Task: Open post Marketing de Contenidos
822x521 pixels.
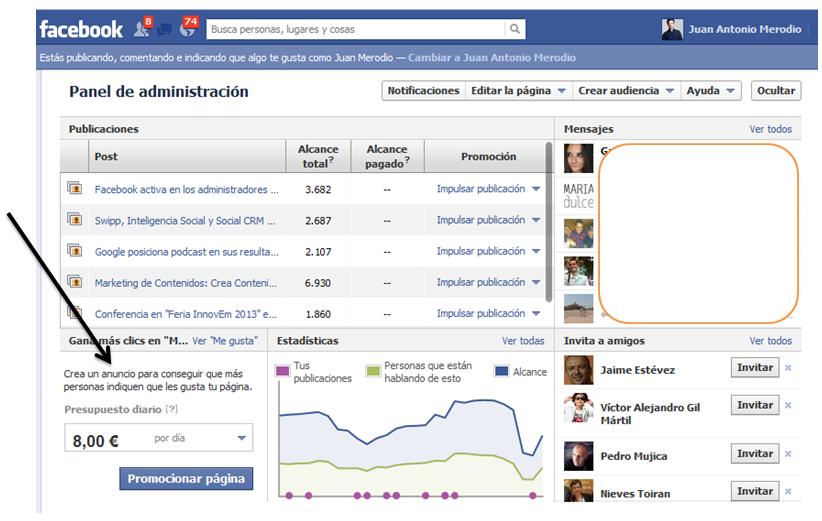Action: (186, 283)
